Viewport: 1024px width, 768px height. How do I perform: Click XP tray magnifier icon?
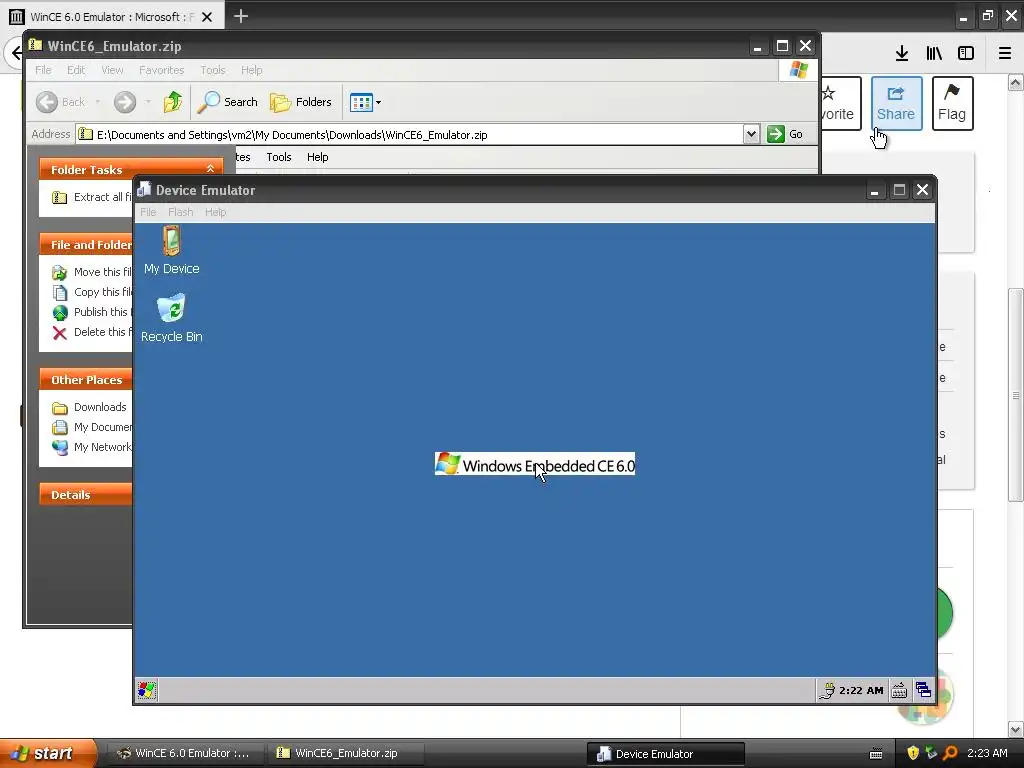(950, 753)
